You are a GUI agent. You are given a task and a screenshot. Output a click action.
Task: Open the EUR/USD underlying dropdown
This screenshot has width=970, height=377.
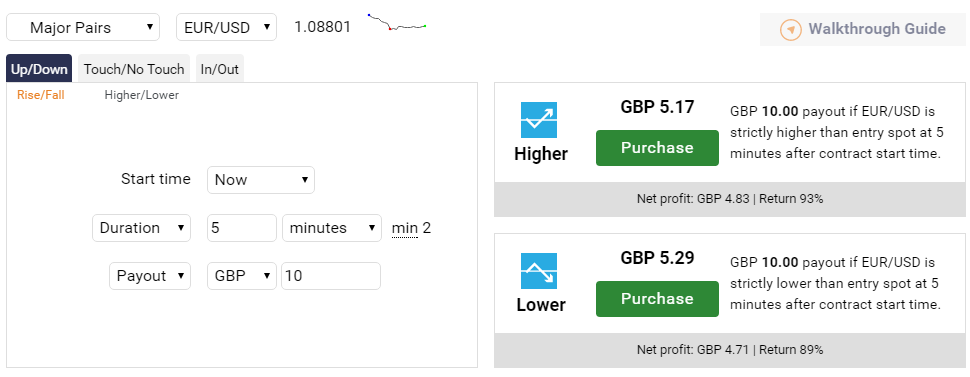(x=226, y=27)
